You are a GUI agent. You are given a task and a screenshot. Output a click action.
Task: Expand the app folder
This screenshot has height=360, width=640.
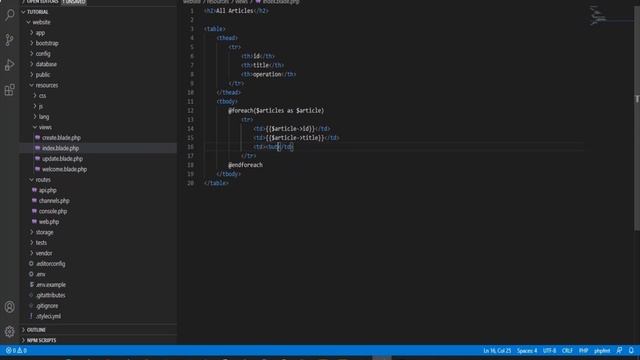tap(40, 33)
